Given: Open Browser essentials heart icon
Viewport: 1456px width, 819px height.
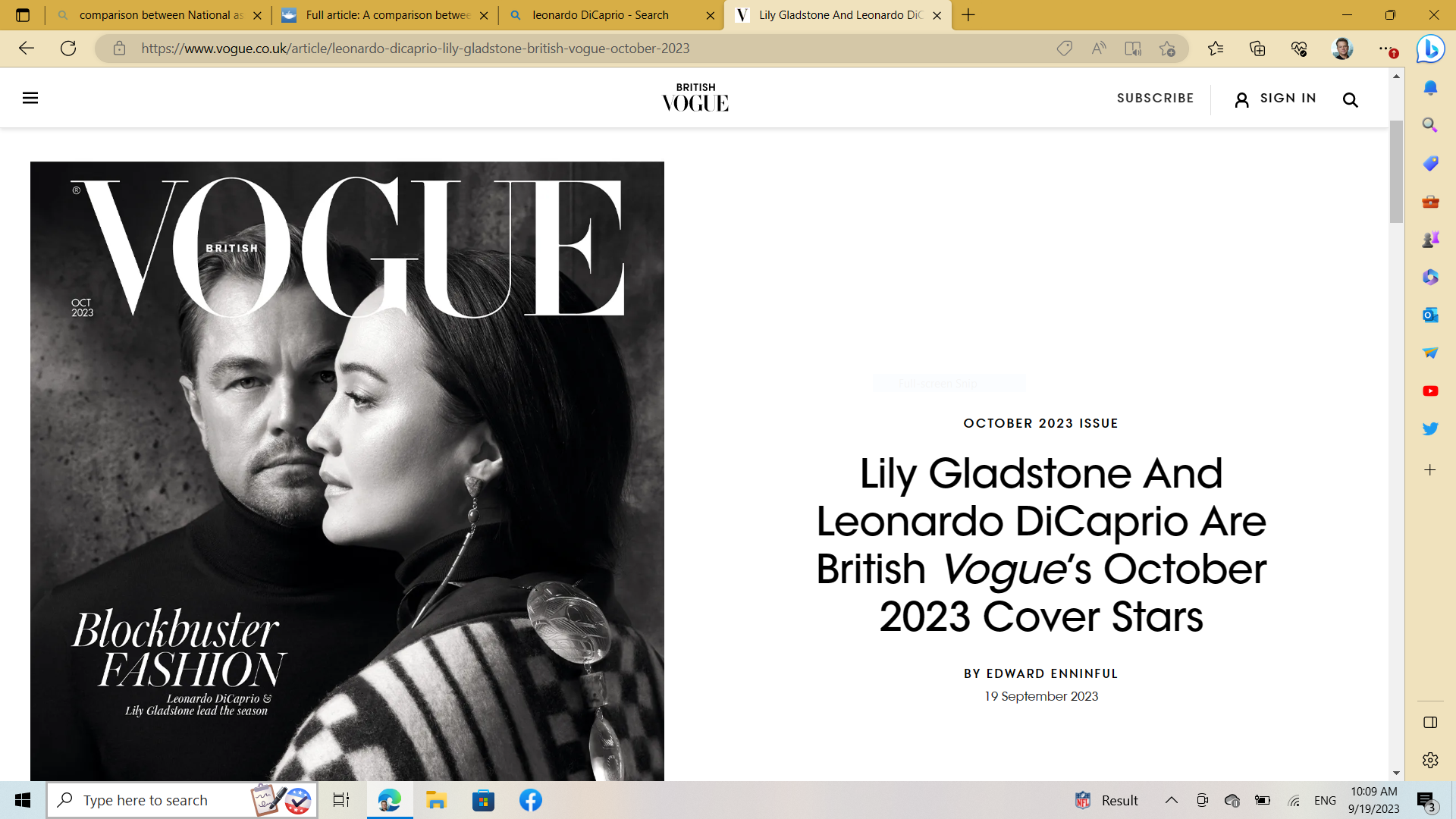Looking at the screenshot, I should (x=1299, y=49).
